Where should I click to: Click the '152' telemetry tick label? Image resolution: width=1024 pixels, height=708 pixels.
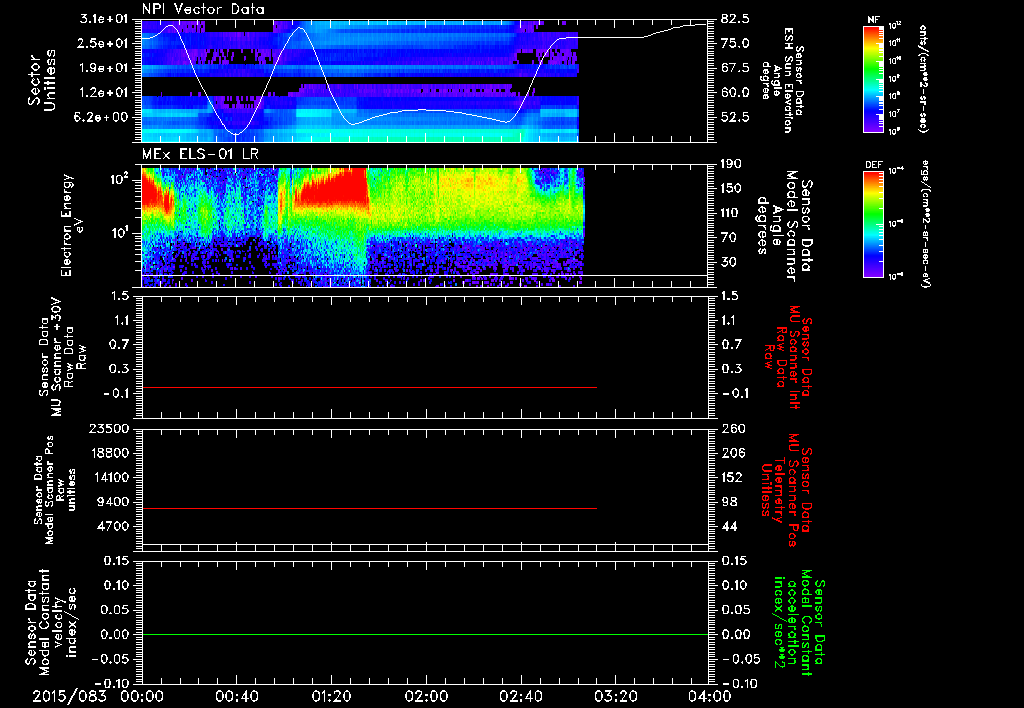pyautogui.click(x=732, y=477)
